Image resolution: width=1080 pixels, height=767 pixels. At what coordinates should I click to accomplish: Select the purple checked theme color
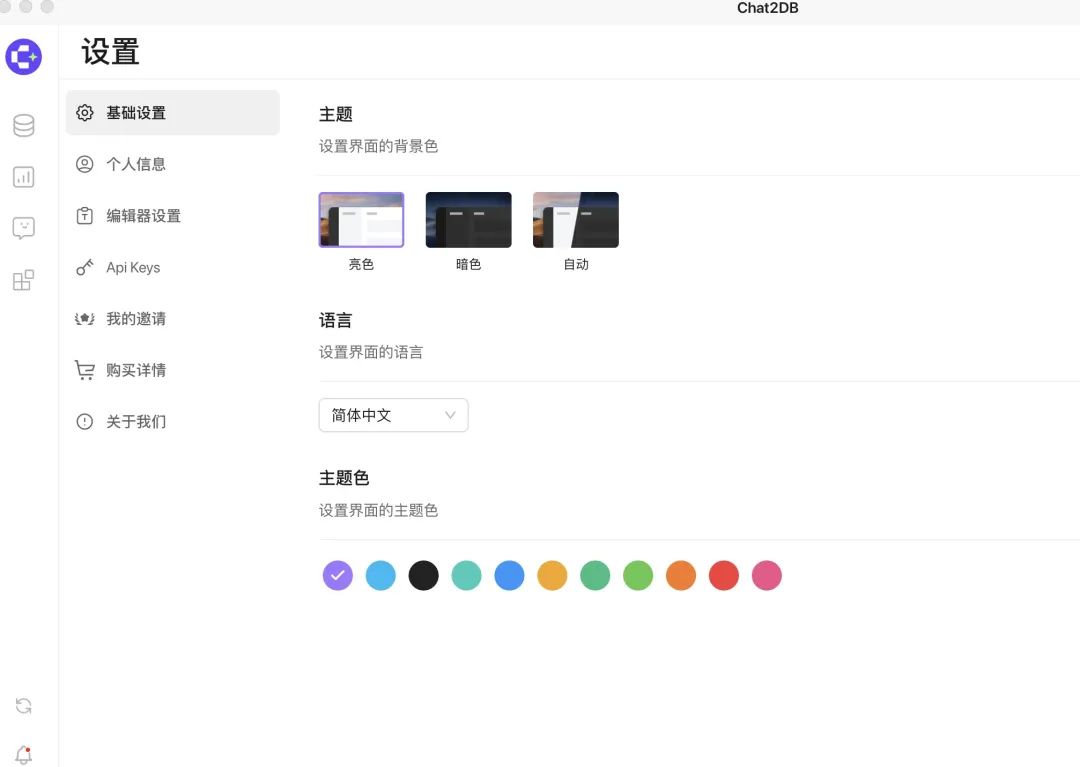(x=338, y=576)
